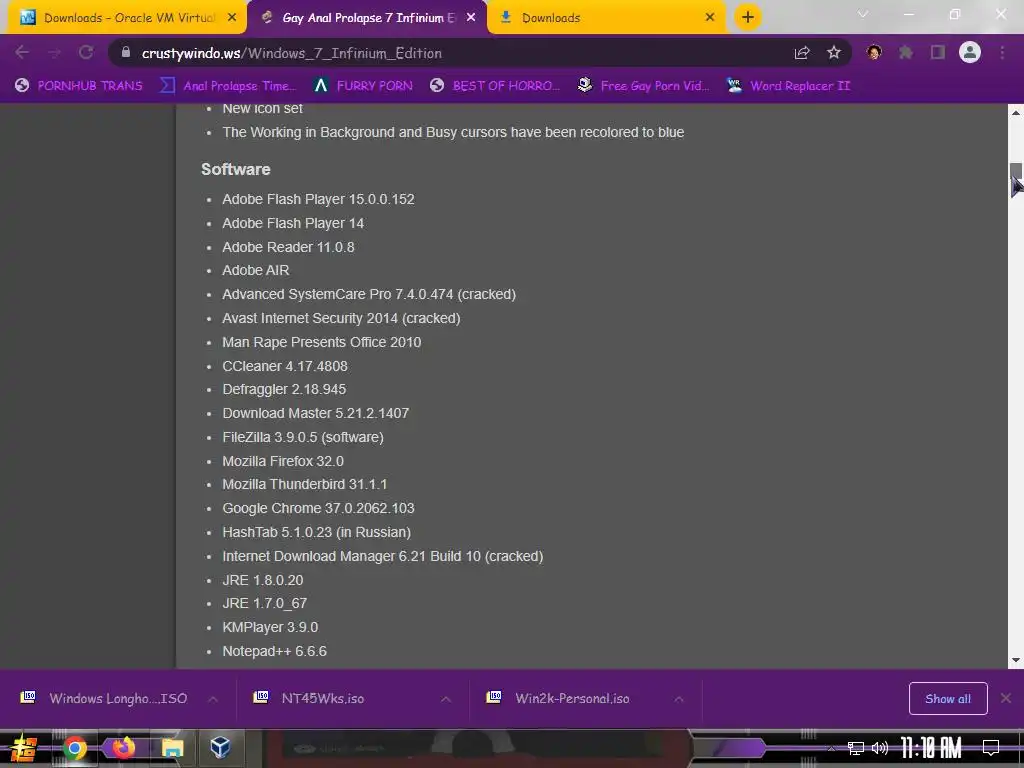Close the Infinium Edition tab
Image resolution: width=1024 pixels, height=768 pixels.
pos(471,18)
